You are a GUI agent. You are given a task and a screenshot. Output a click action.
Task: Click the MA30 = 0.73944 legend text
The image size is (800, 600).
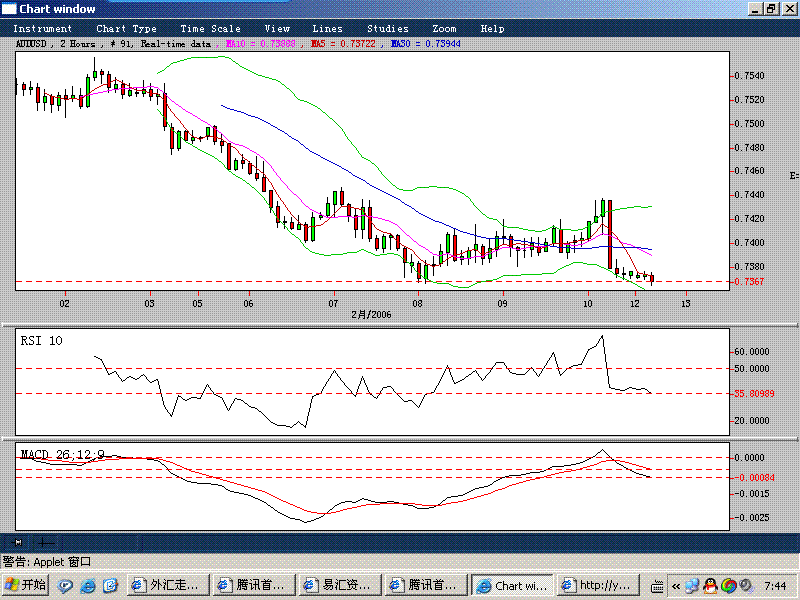tap(426, 44)
